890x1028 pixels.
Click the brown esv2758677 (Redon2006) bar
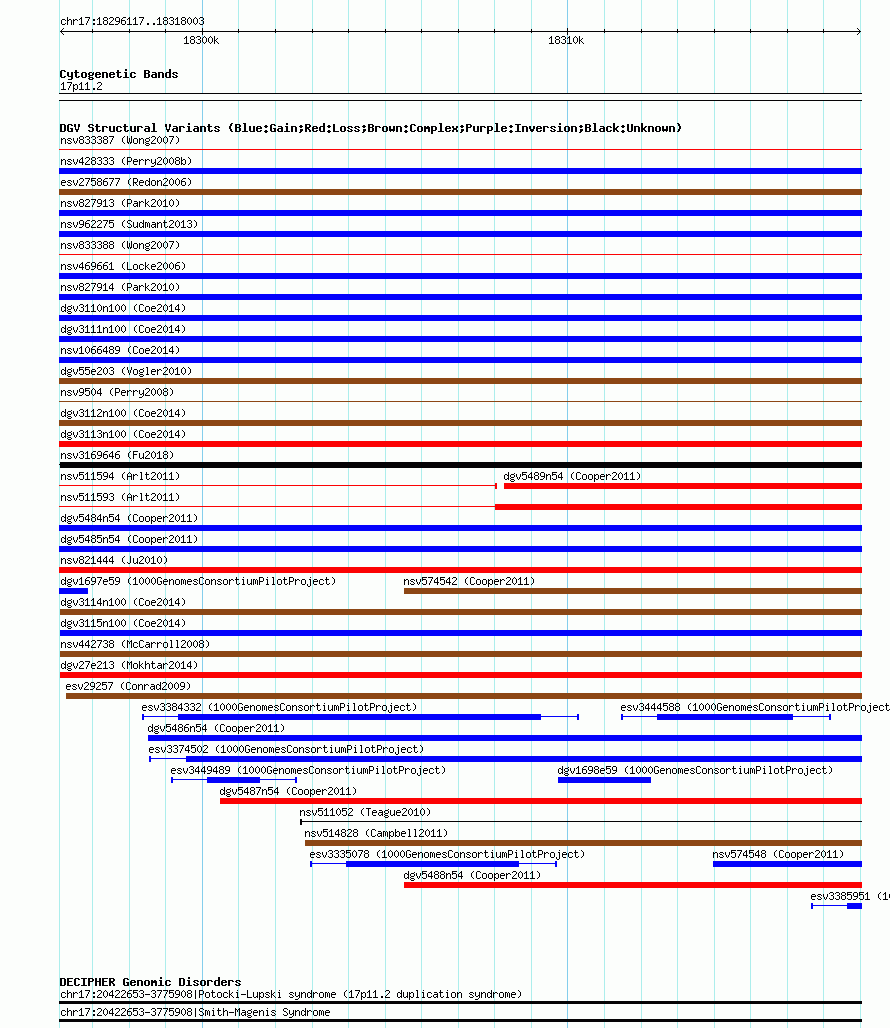[x=461, y=192]
